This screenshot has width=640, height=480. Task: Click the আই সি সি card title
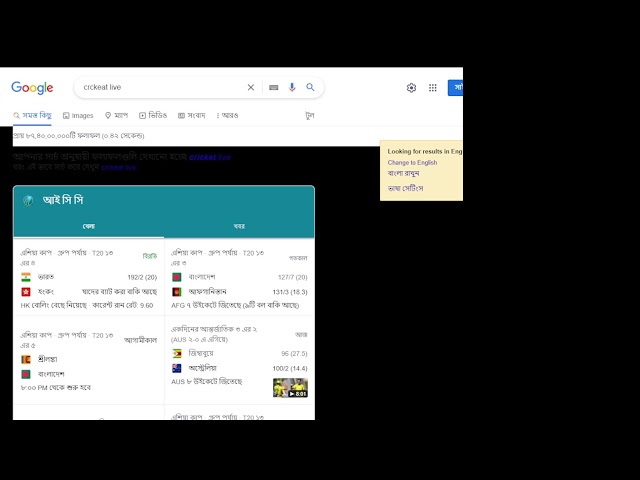point(63,200)
